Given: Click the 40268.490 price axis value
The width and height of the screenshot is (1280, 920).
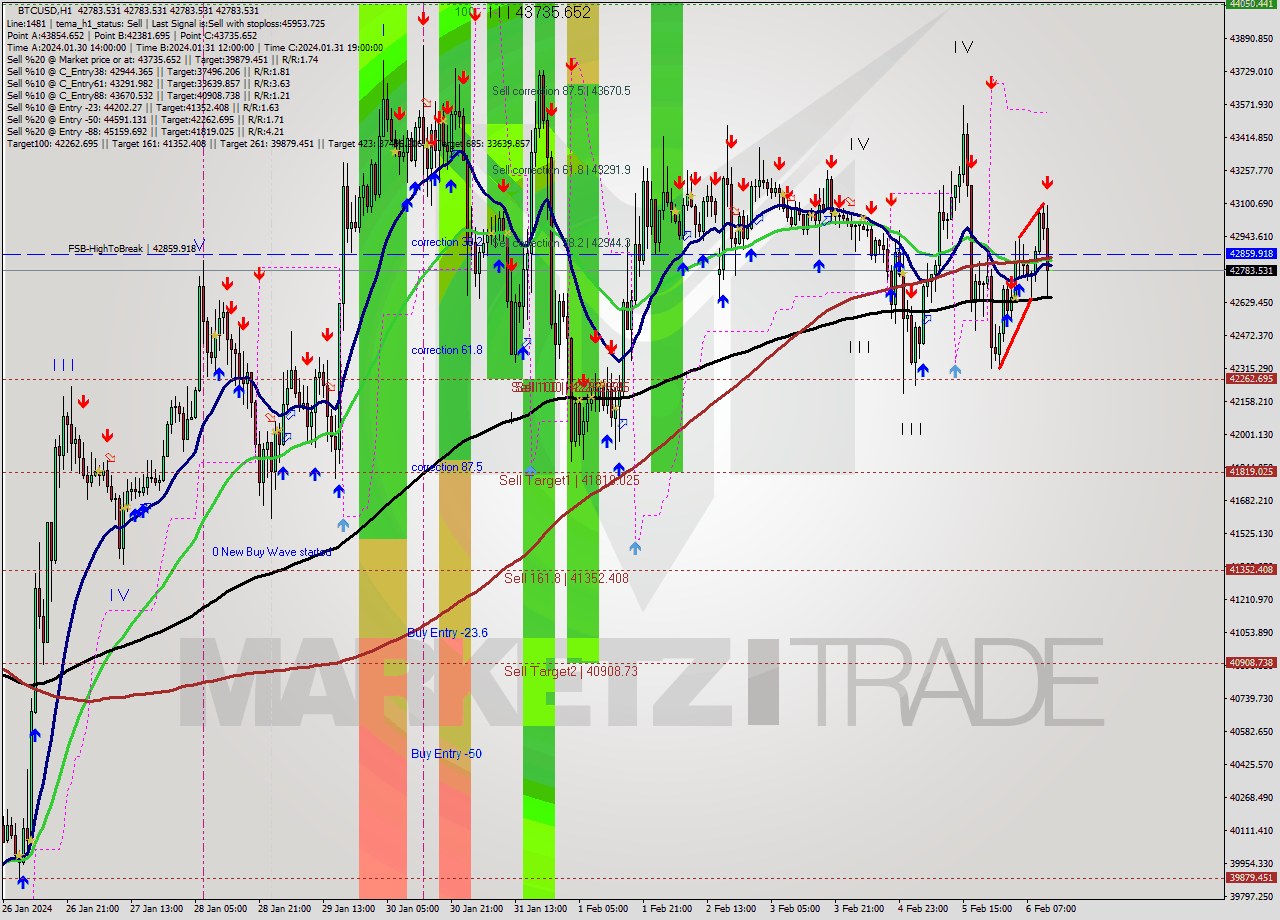Looking at the screenshot, I should click(x=1251, y=797).
